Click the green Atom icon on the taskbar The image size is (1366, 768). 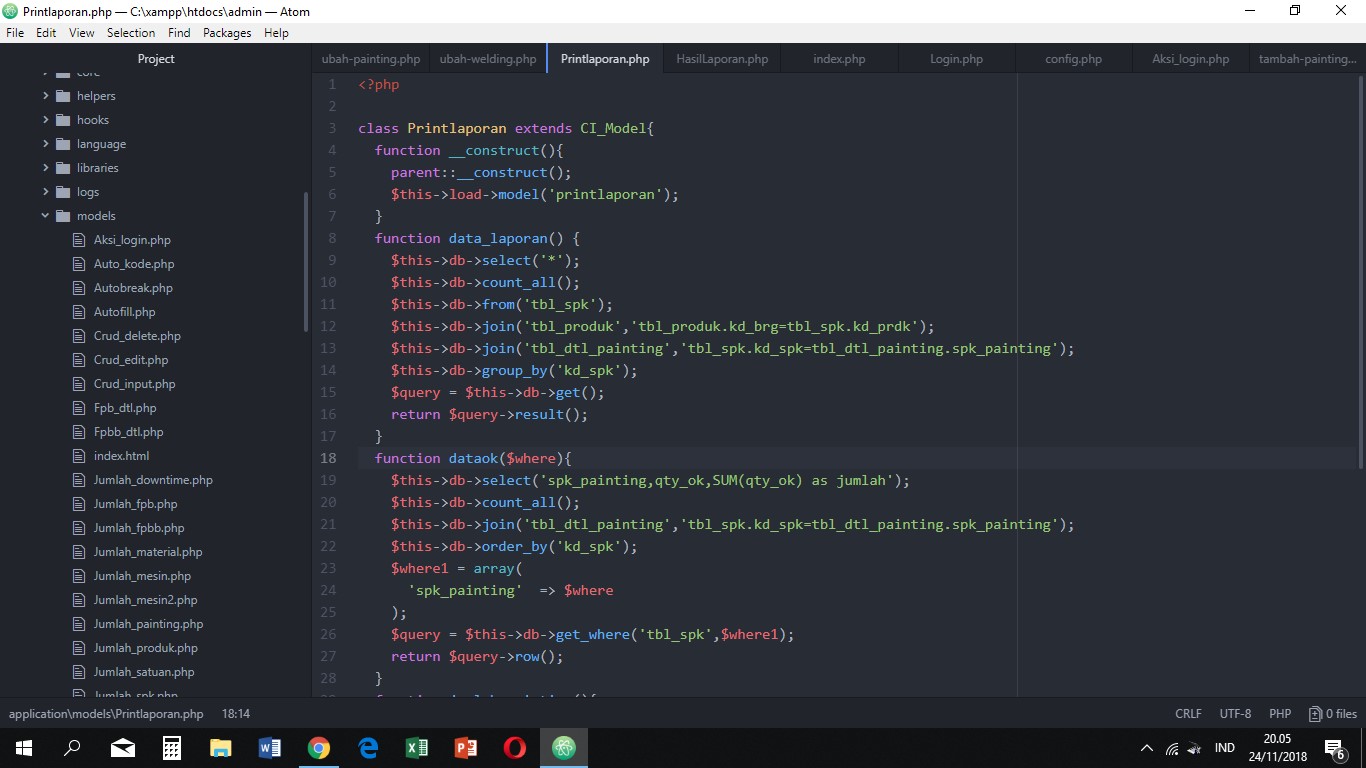563,747
